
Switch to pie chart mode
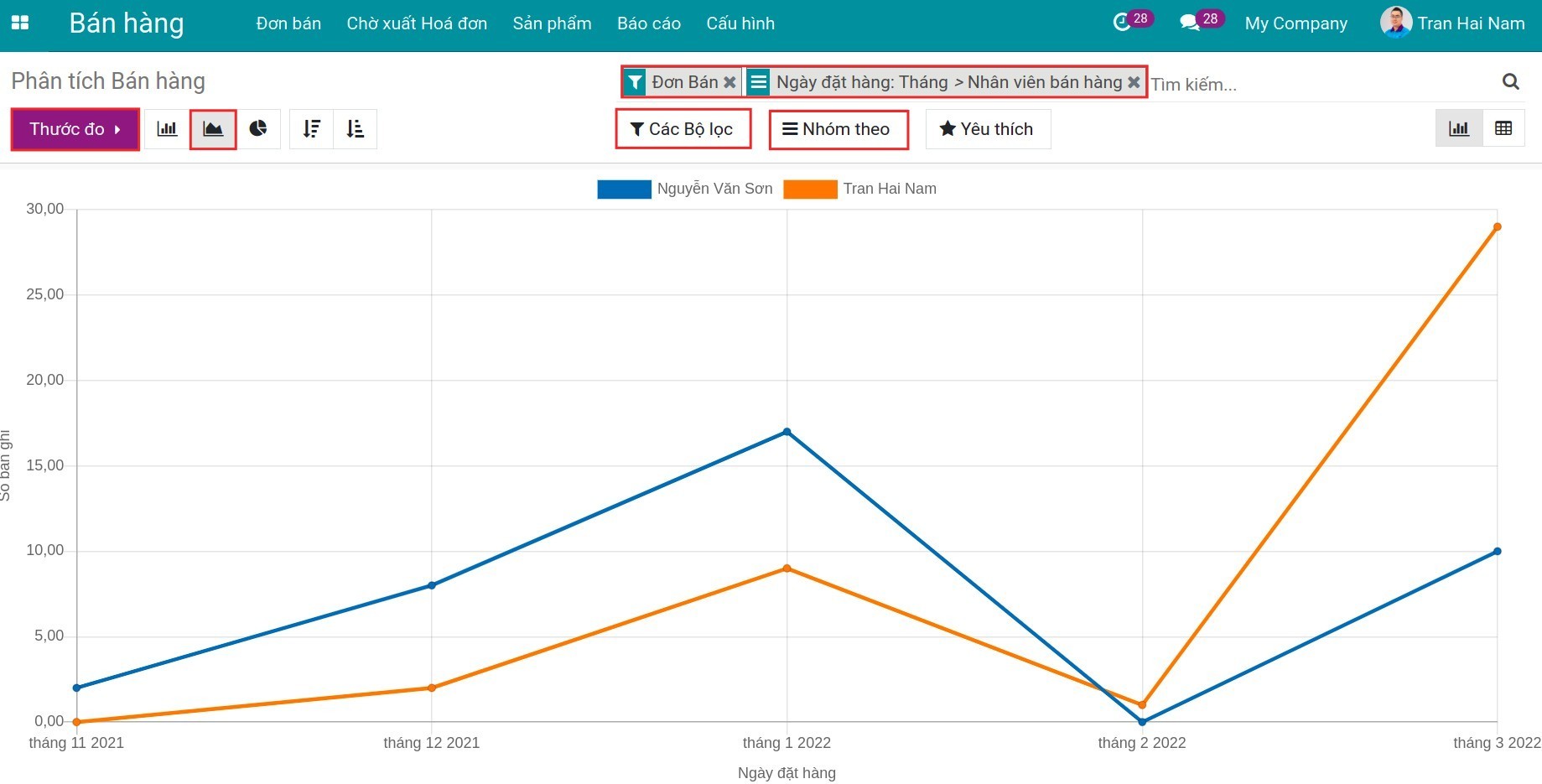(x=258, y=129)
